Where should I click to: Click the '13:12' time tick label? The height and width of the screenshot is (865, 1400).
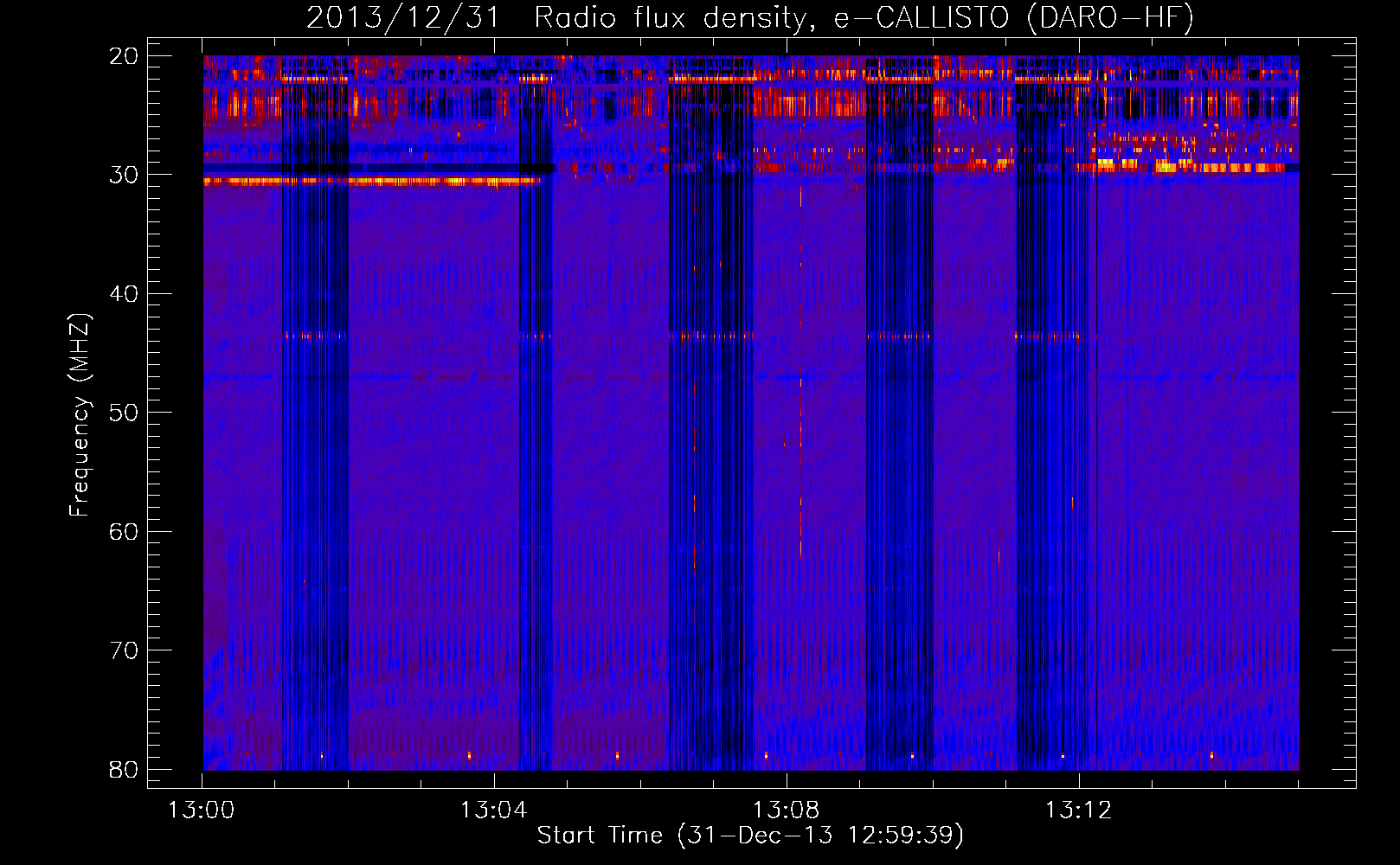click(1078, 811)
